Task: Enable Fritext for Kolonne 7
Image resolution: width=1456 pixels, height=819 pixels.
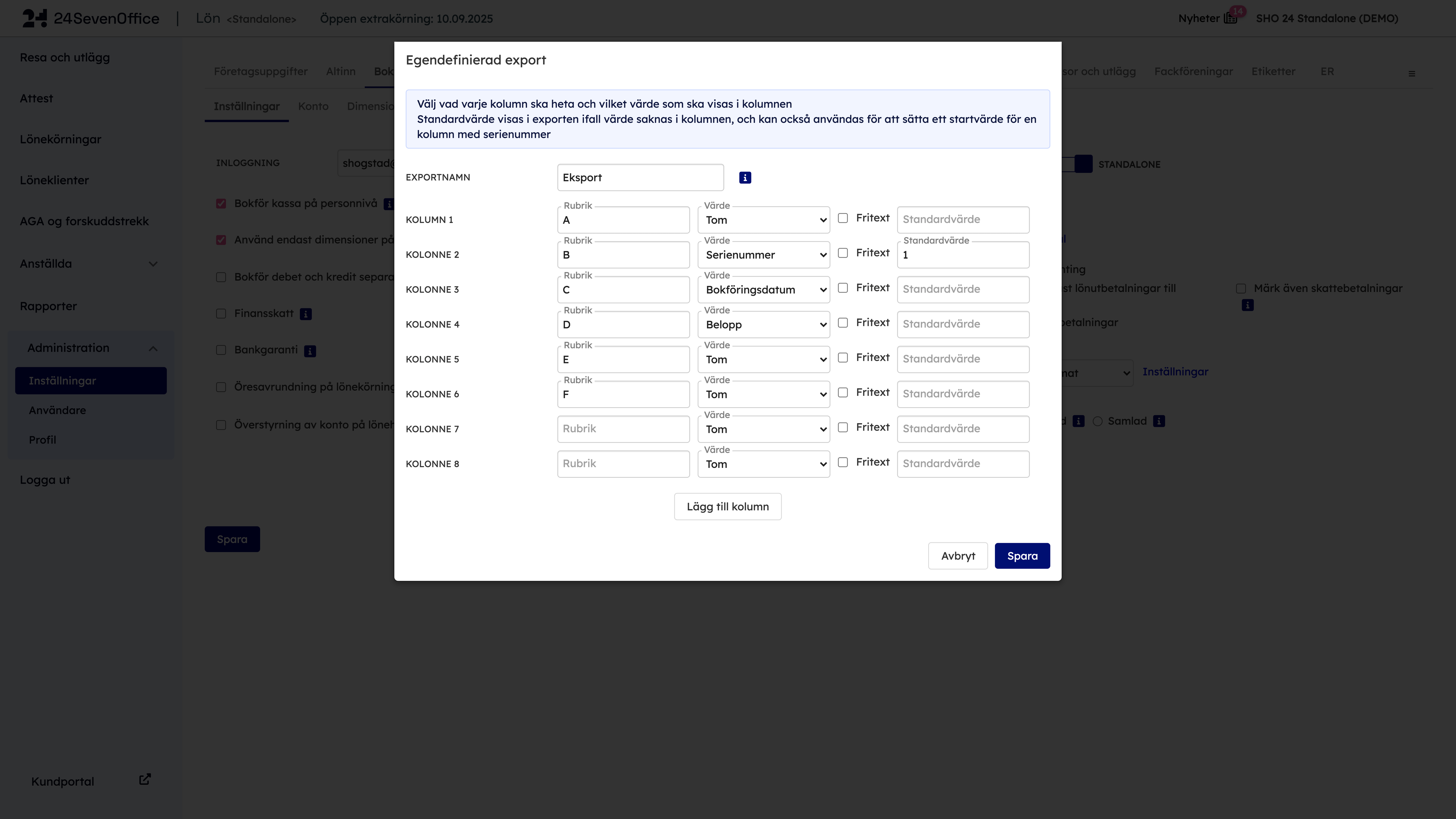Action: (843, 427)
